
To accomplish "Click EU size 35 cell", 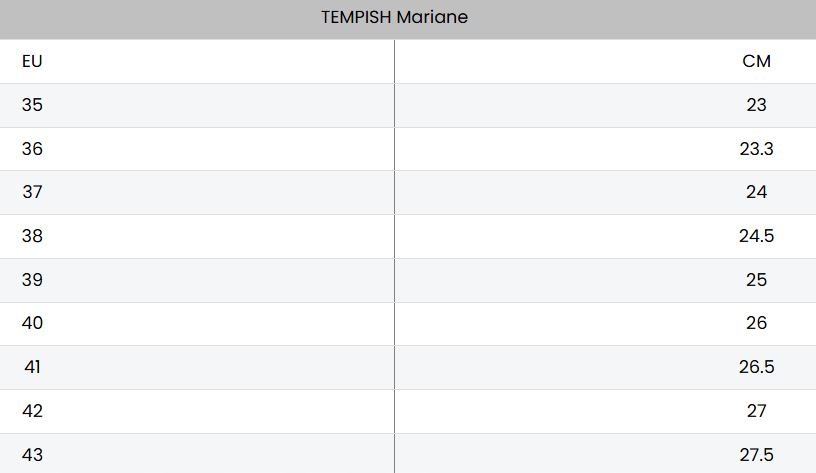I will [x=32, y=105].
